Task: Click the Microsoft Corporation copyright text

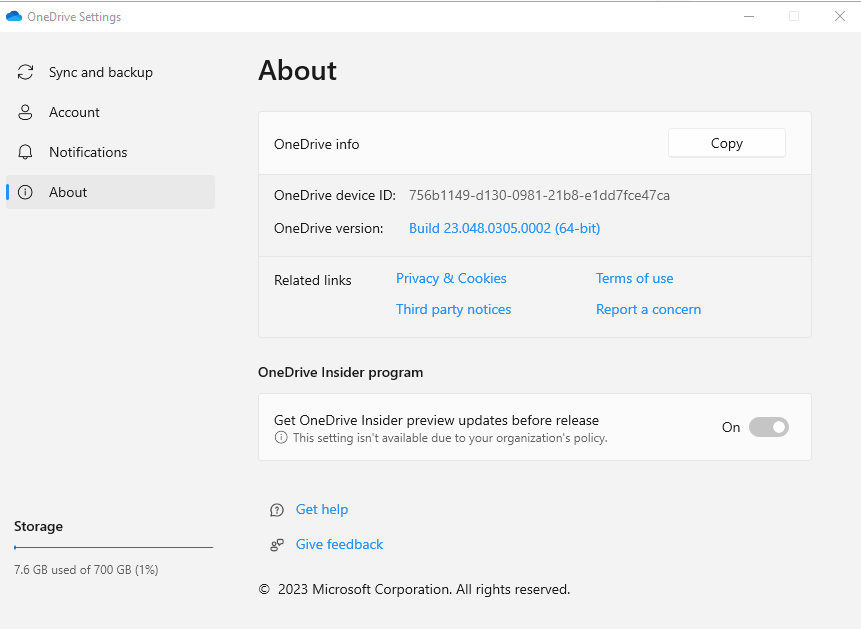Action: pos(414,589)
